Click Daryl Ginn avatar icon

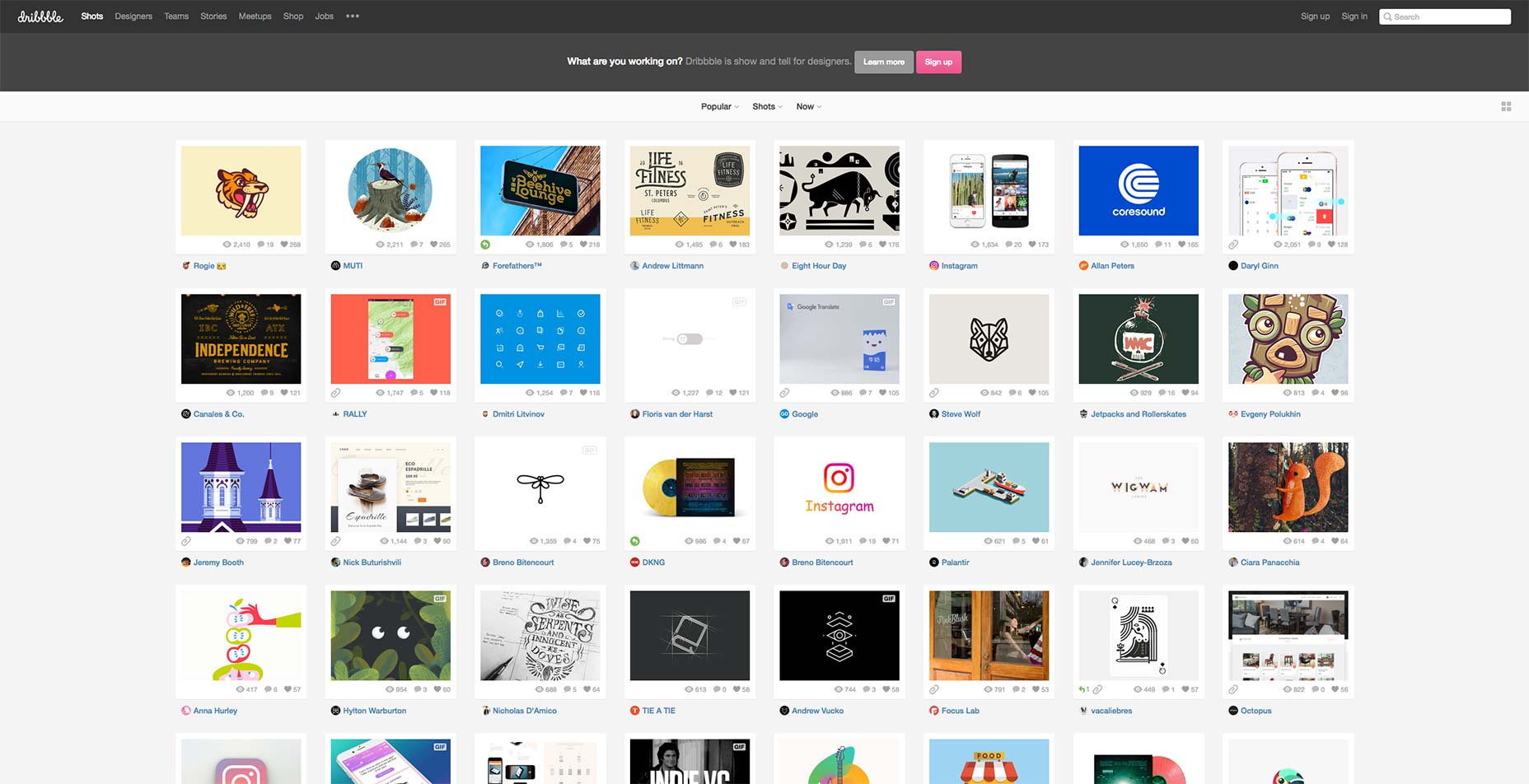click(x=1233, y=266)
